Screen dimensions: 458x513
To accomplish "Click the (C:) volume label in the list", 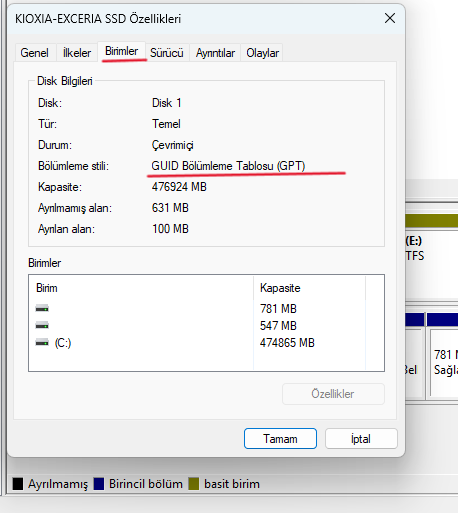I will [63, 343].
